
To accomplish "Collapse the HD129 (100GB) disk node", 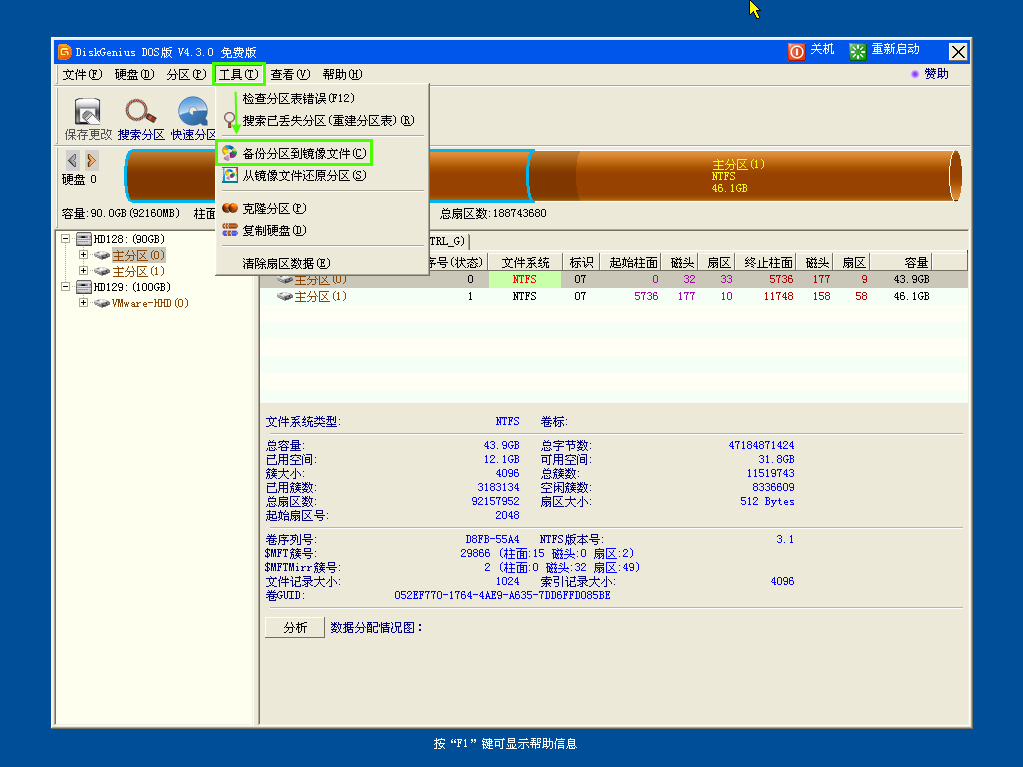I will 65,286.
